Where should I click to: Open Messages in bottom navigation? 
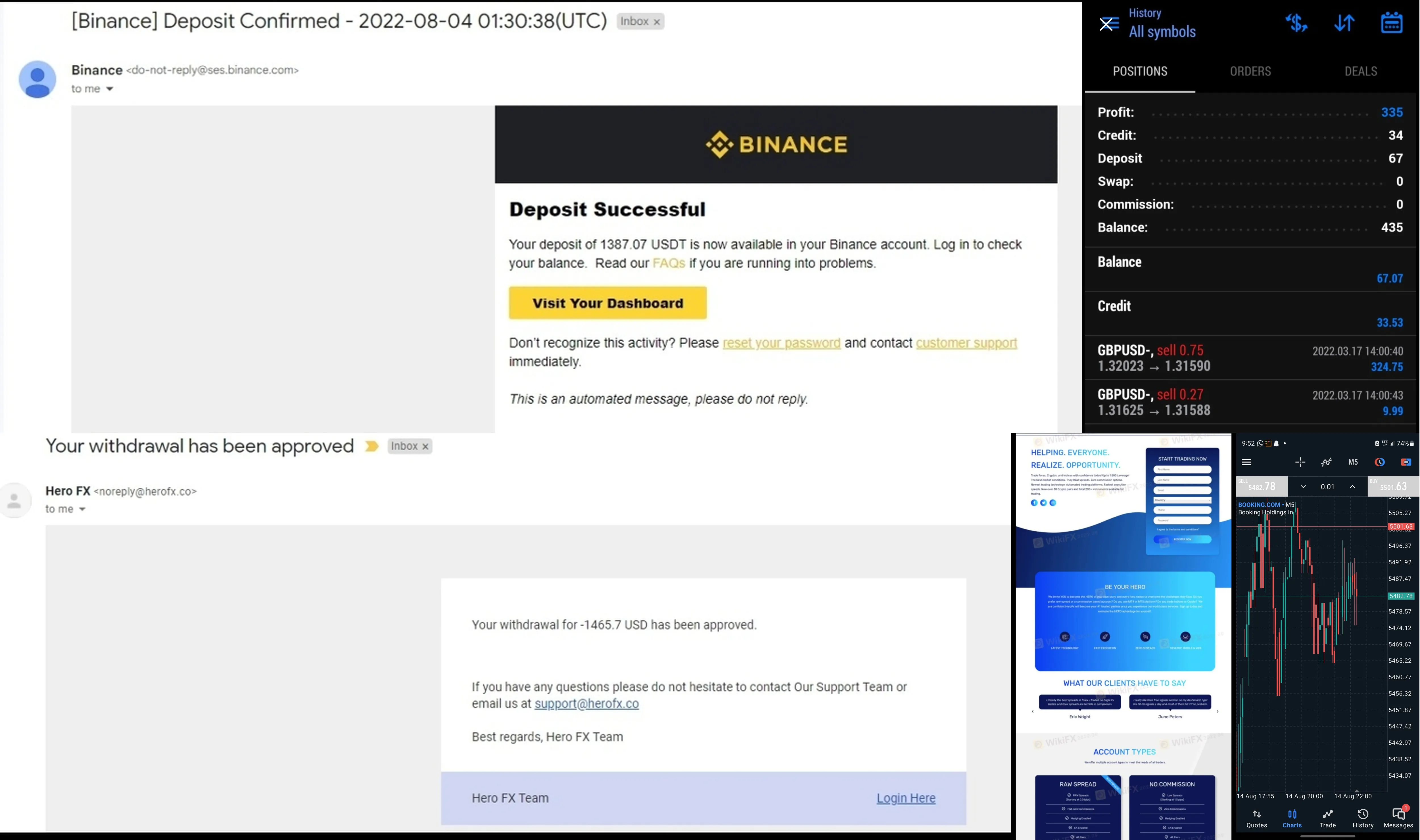coord(1398,817)
